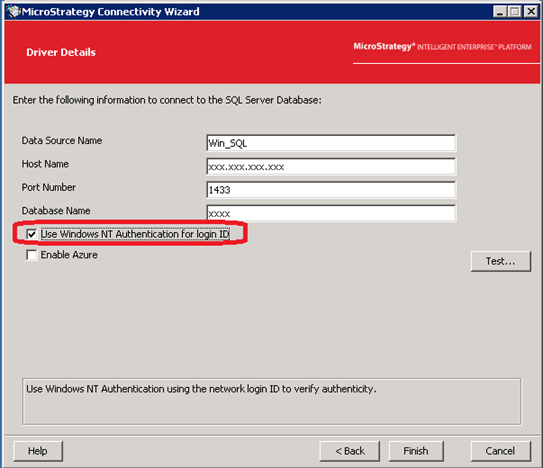This screenshot has width=543, height=468.
Task: Click the MicroStrategy wizard title bar icon
Action: point(14,12)
